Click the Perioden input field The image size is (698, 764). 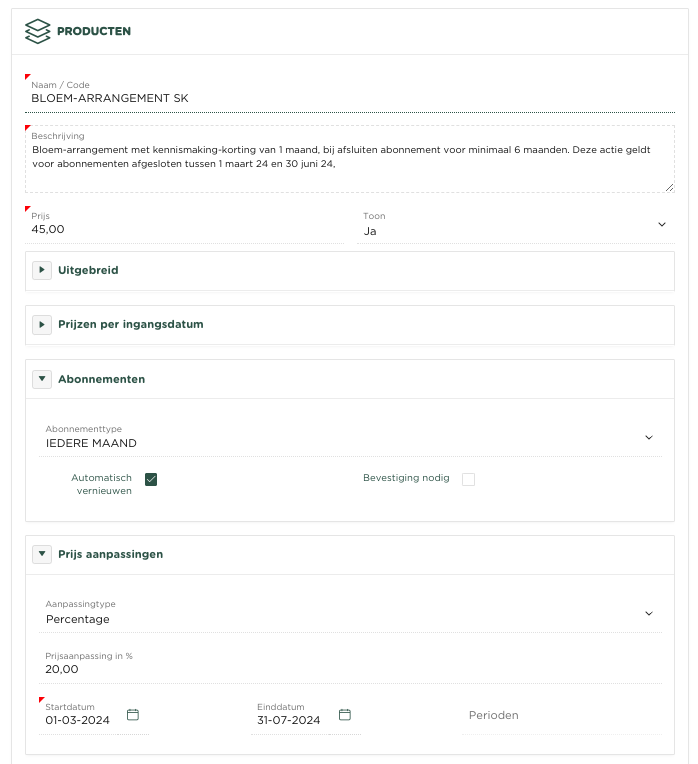560,716
